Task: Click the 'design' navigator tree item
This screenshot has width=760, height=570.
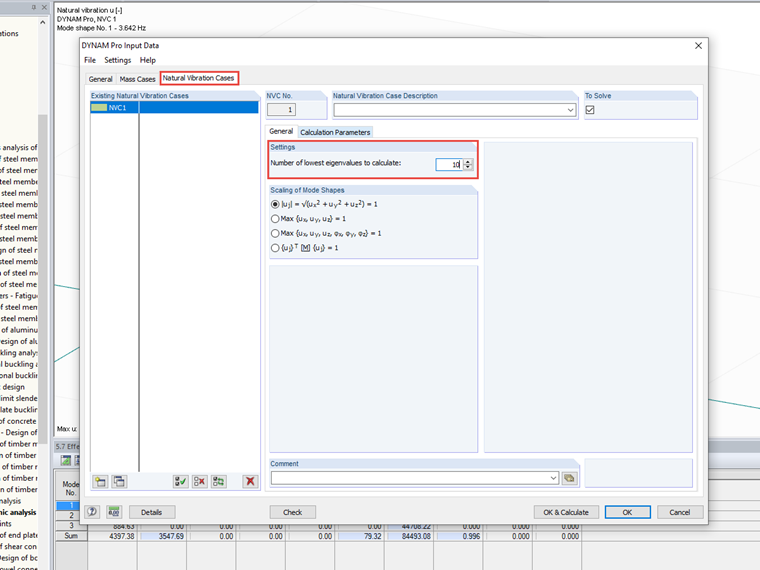Action: (13, 387)
